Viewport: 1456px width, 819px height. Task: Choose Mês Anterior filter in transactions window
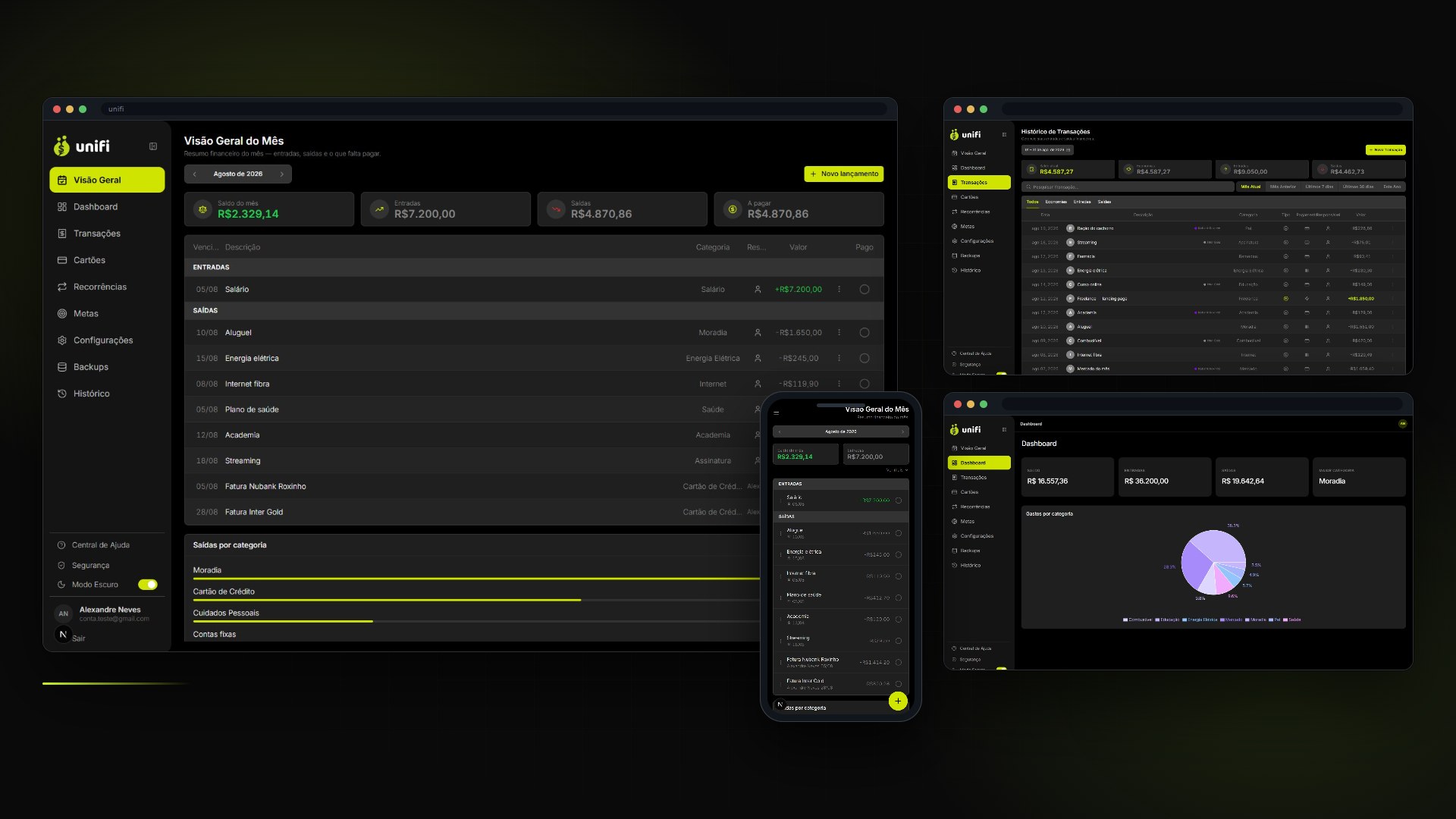[1283, 187]
